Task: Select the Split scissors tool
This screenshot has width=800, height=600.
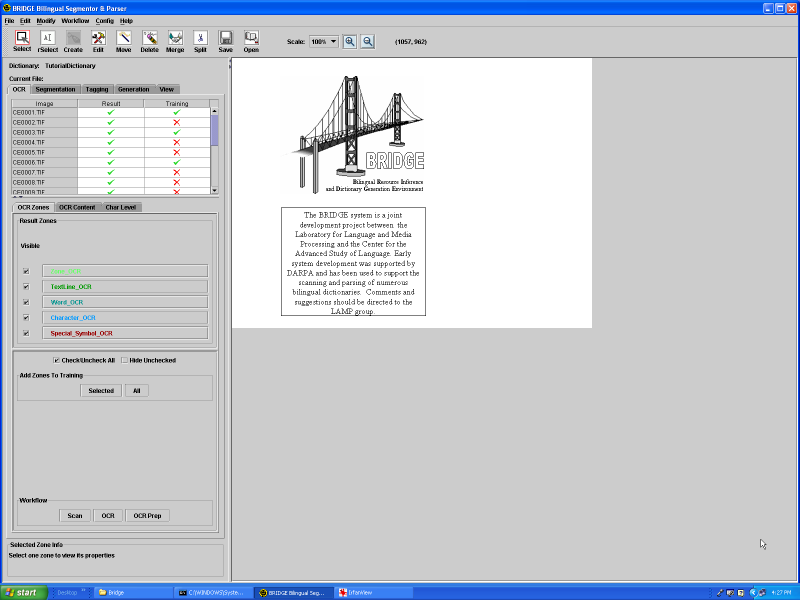Action: [x=200, y=38]
